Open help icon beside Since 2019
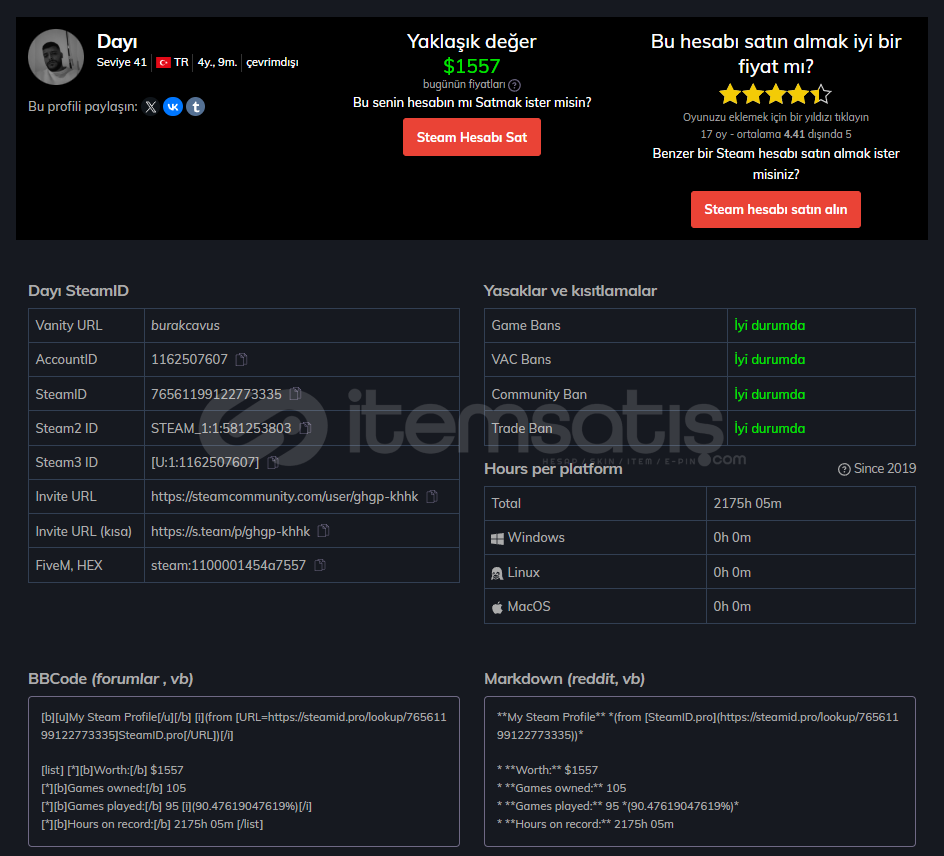Image resolution: width=944 pixels, height=856 pixels. click(844, 469)
